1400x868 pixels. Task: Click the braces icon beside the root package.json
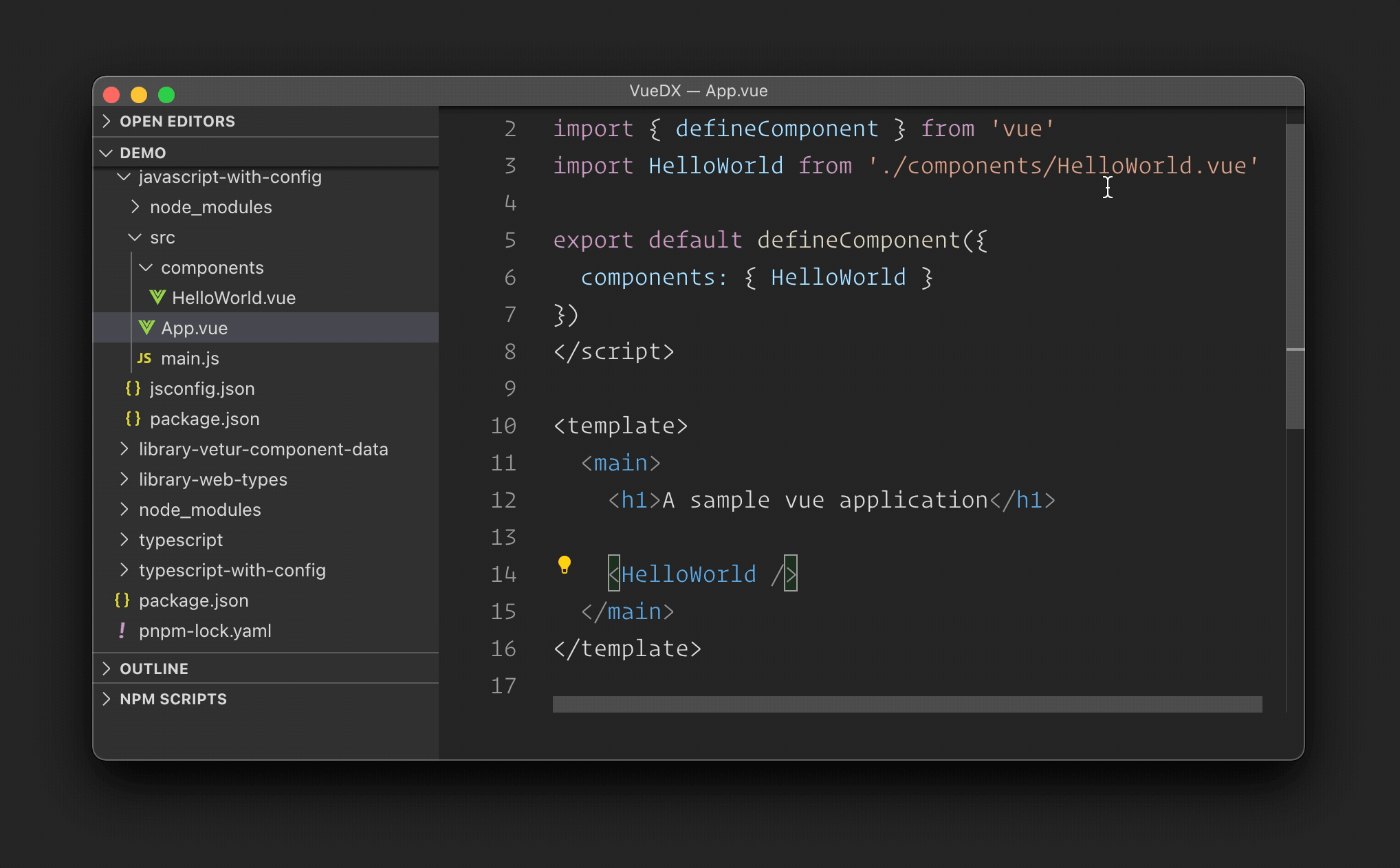[122, 600]
